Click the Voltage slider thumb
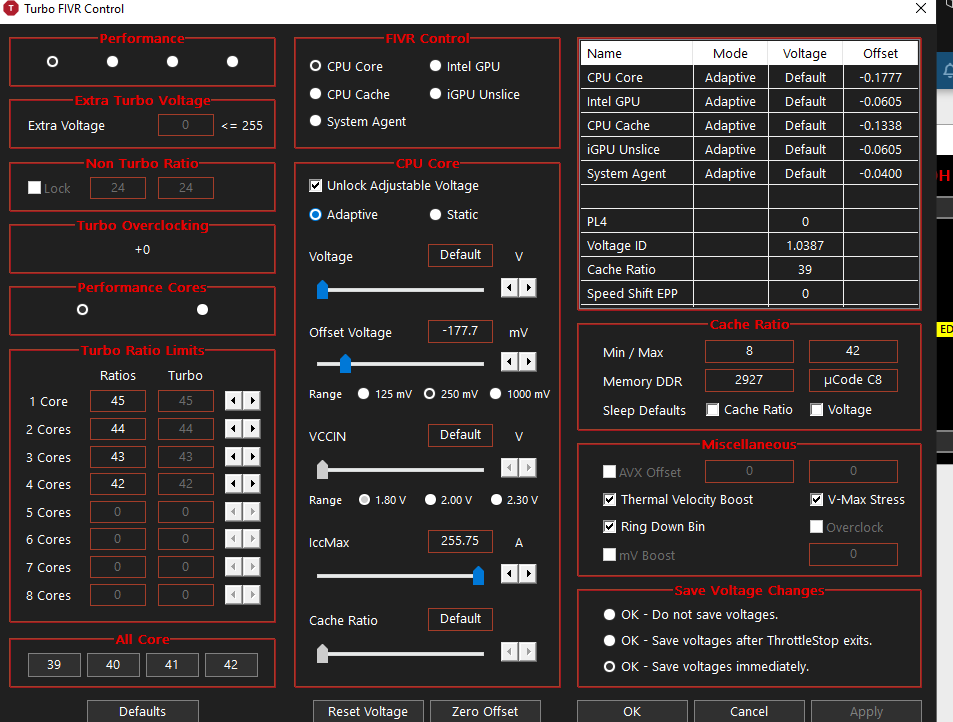The image size is (953, 722). point(323,289)
